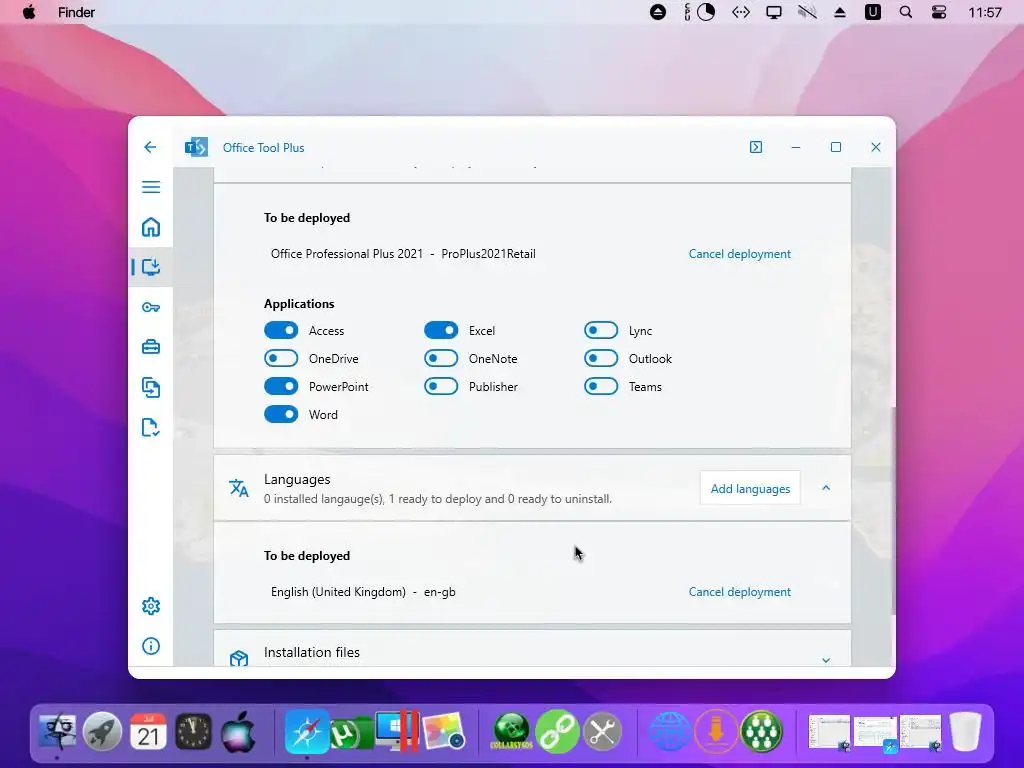Open the hamburger navigation menu
This screenshot has width=1024, height=768.
[151, 187]
